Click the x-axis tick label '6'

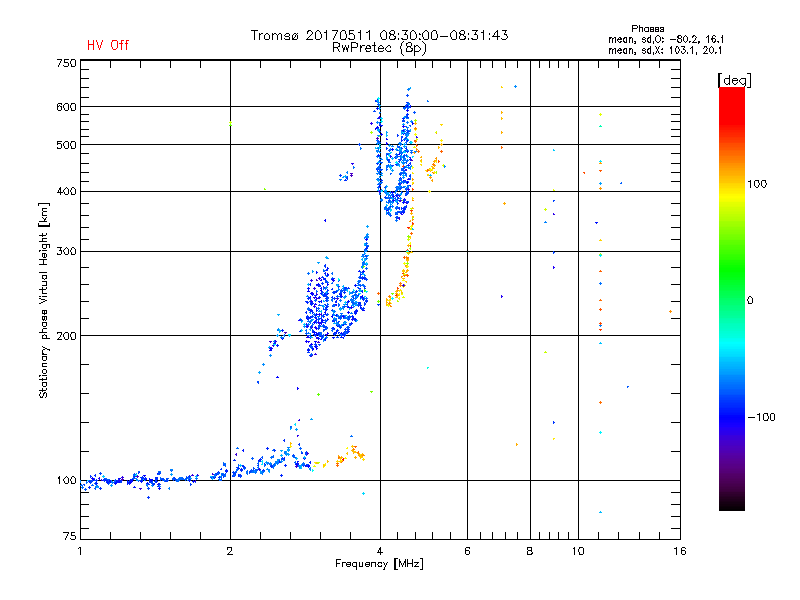click(x=467, y=551)
